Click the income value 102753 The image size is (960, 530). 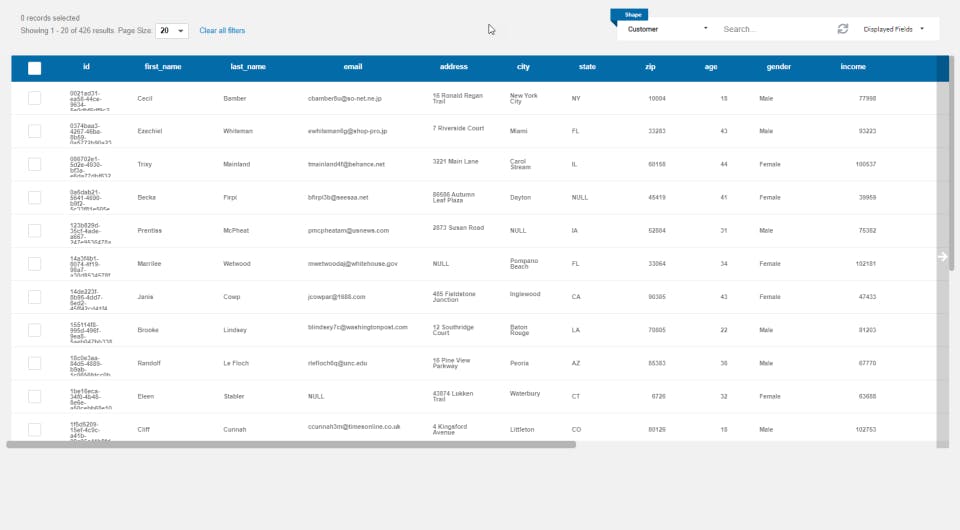[866, 430]
